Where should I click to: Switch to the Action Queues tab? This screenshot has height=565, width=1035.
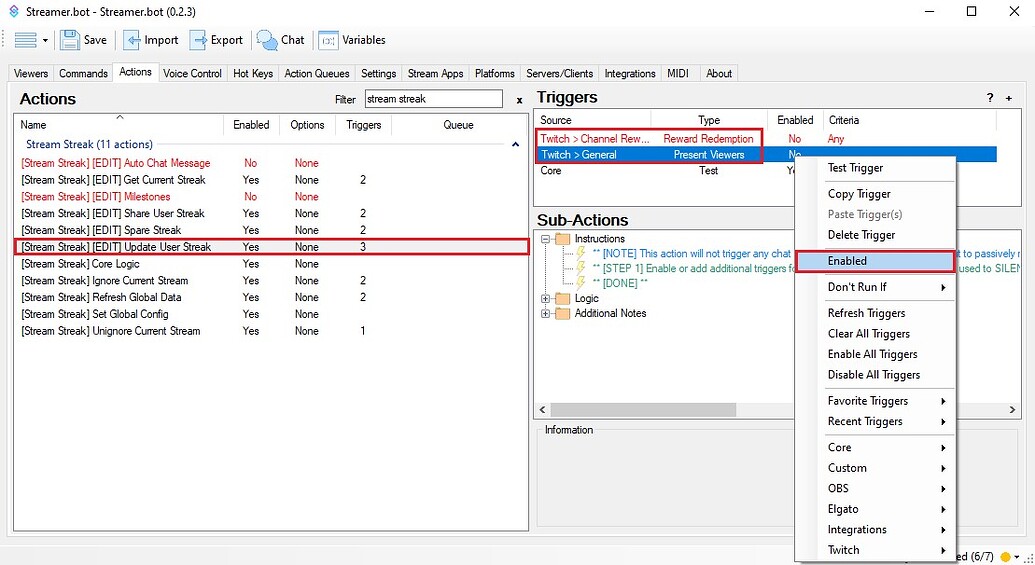(317, 73)
